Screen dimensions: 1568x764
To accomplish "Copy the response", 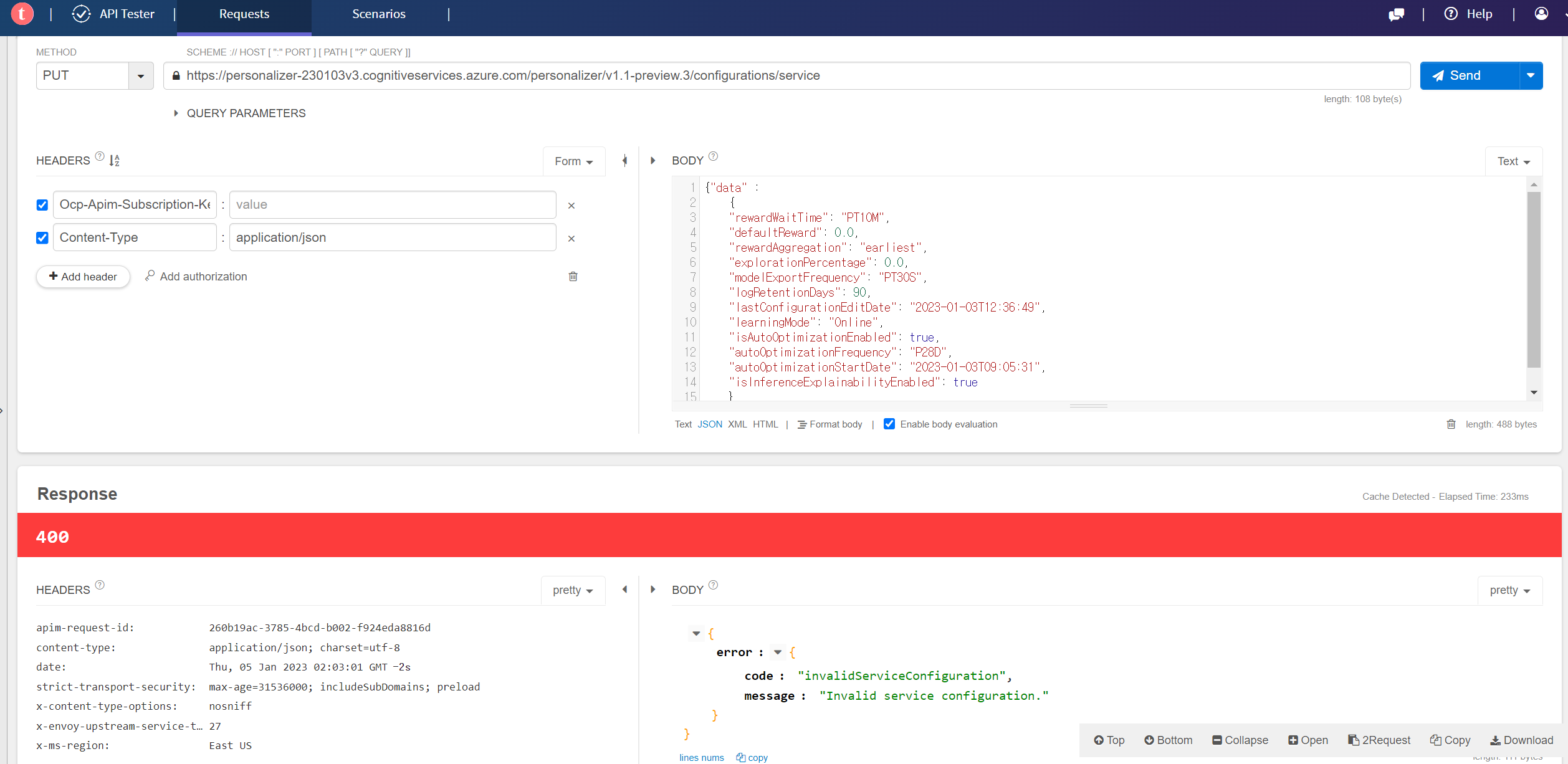I will 1450,740.
